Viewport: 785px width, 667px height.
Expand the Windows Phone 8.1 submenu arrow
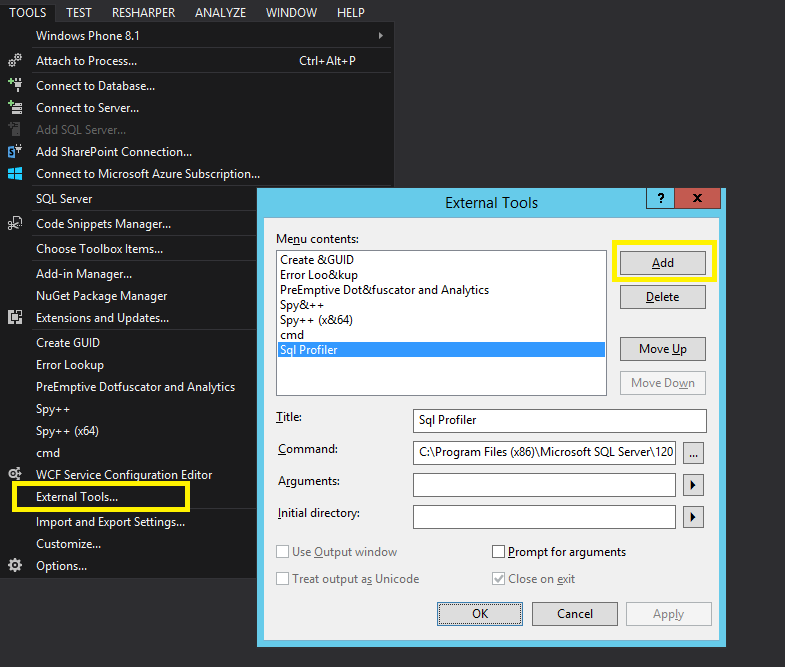click(x=381, y=36)
